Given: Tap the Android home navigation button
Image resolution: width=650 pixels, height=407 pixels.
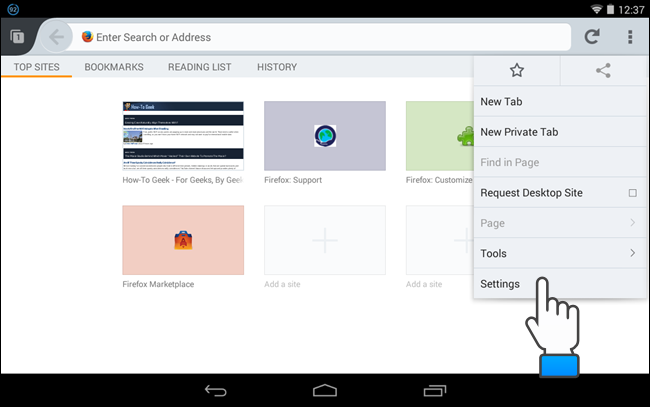Looking at the screenshot, I should pyautogui.click(x=325, y=390).
